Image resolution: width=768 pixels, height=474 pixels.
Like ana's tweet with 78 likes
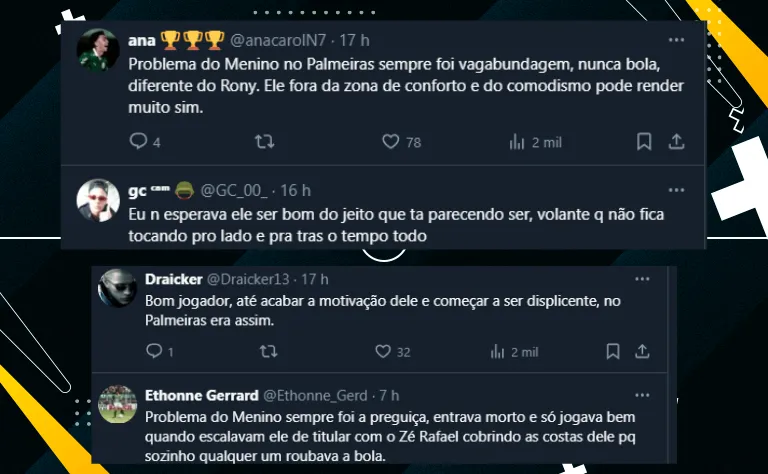392,142
